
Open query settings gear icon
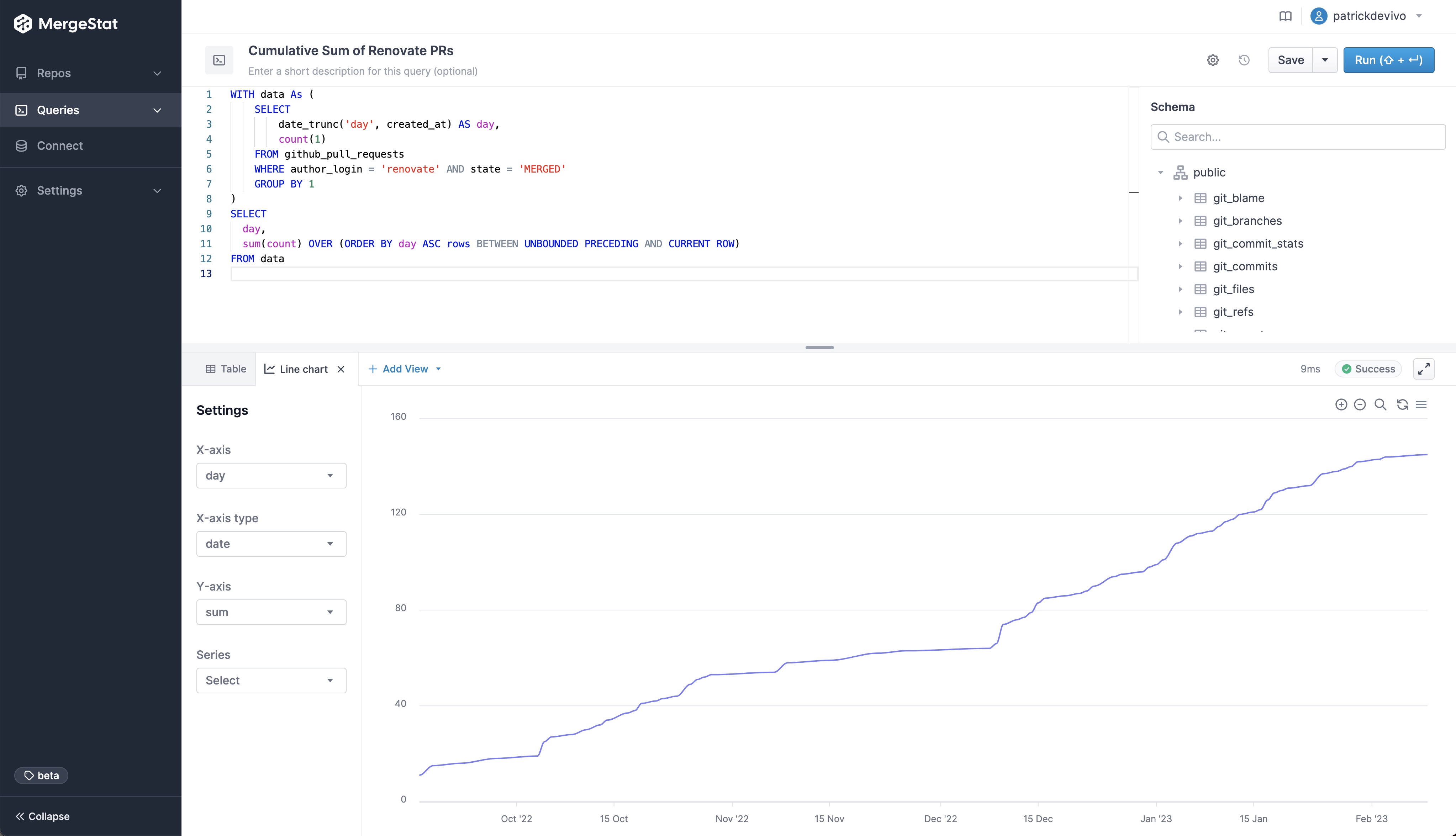pos(1213,60)
